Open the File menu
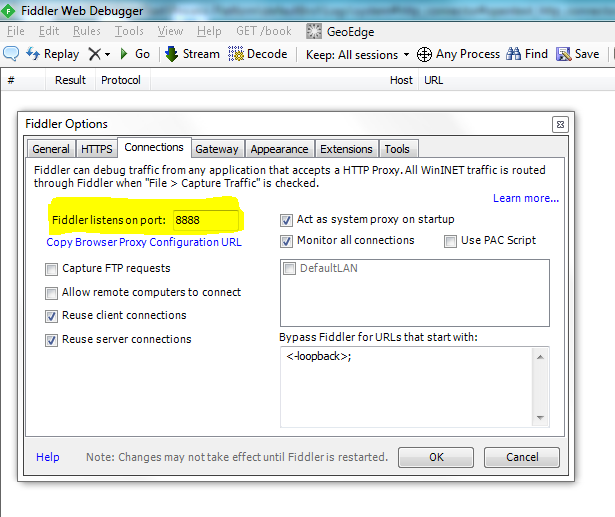 [16, 31]
